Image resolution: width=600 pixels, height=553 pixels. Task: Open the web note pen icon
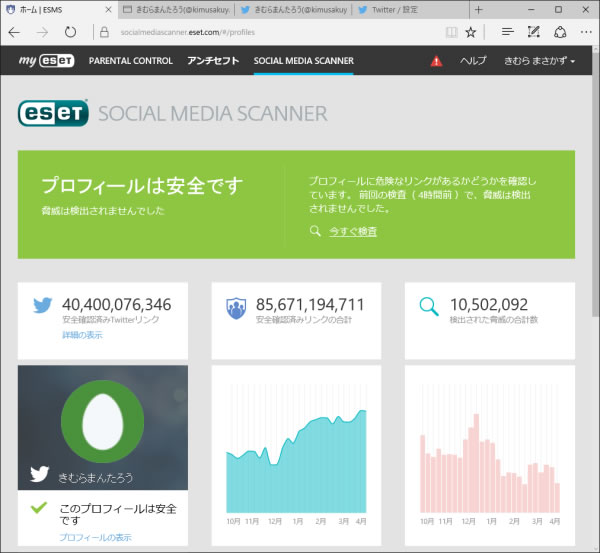[533, 32]
